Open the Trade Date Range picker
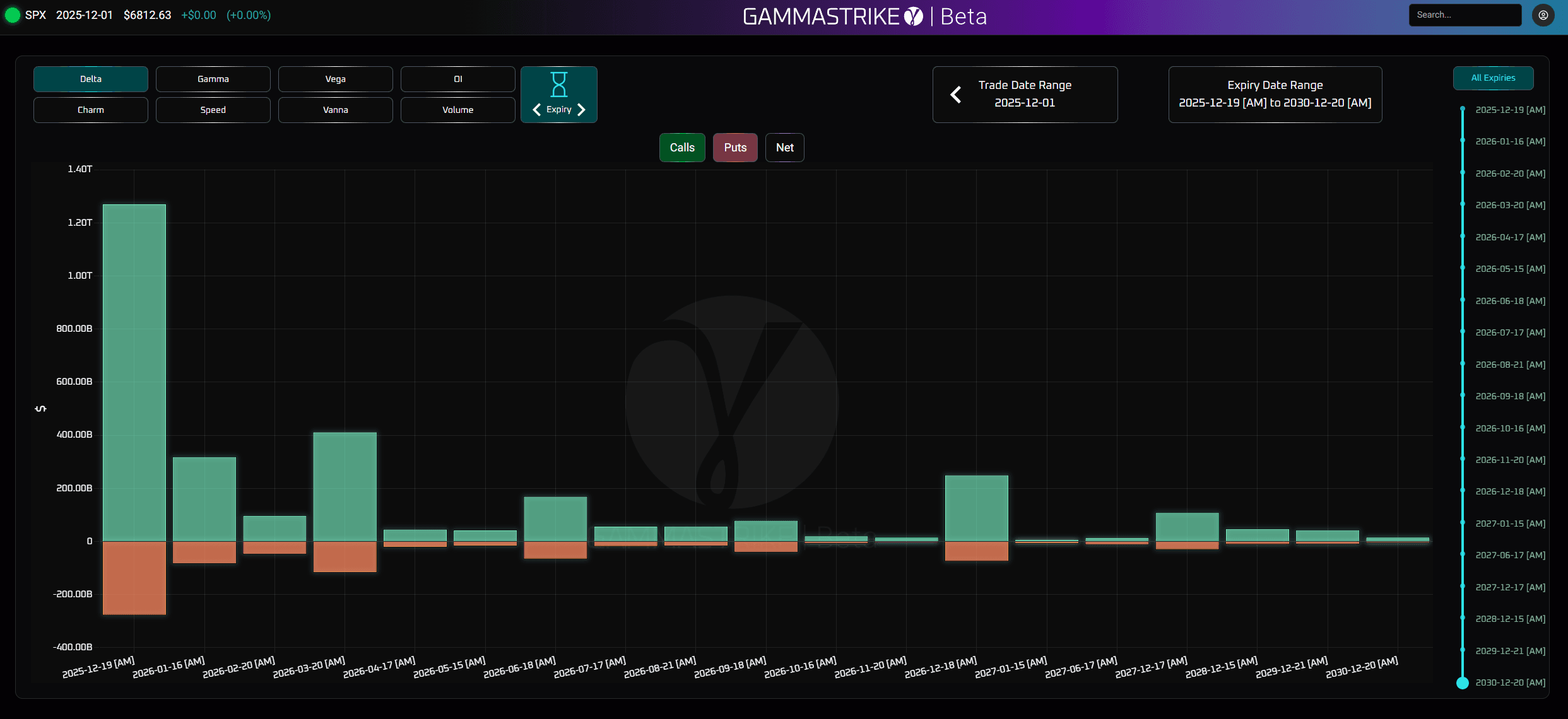The width and height of the screenshot is (1568, 719). [x=1025, y=95]
